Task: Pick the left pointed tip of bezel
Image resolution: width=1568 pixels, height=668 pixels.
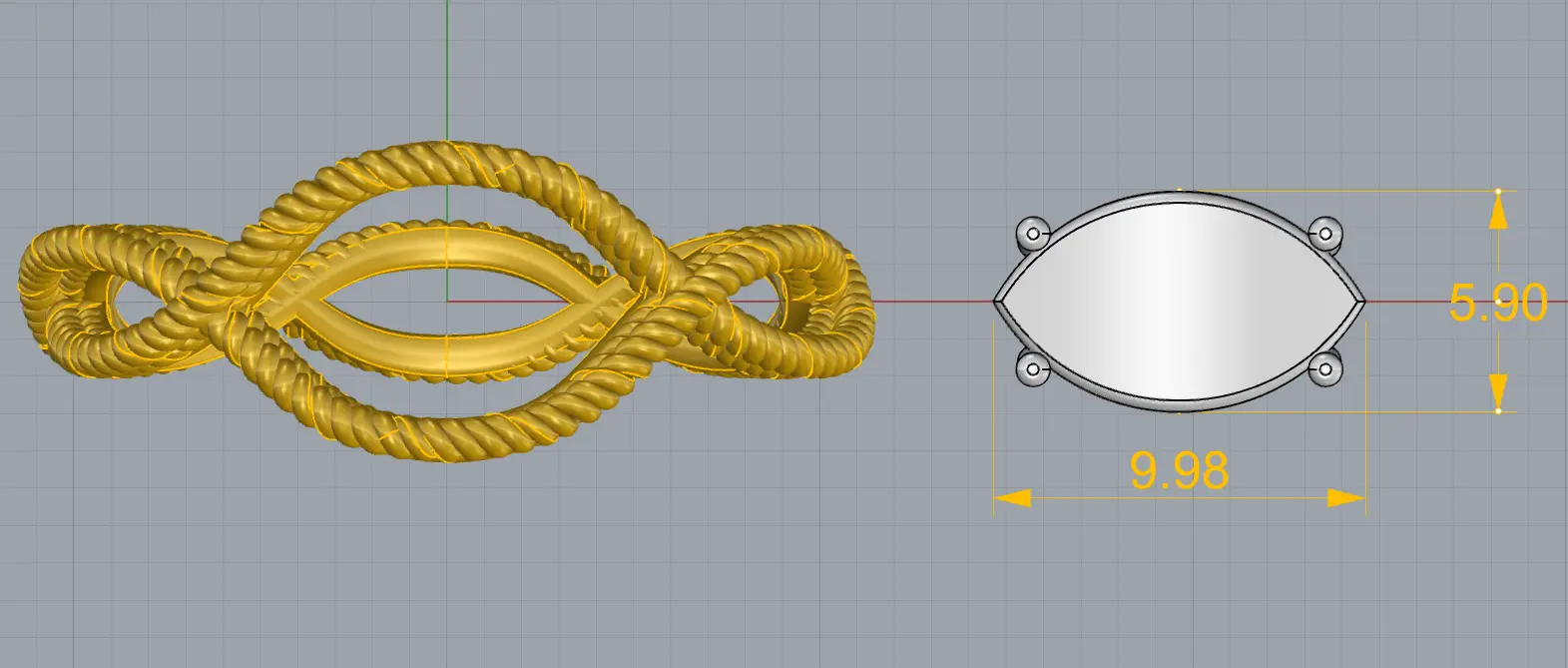Action: [997, 300]
